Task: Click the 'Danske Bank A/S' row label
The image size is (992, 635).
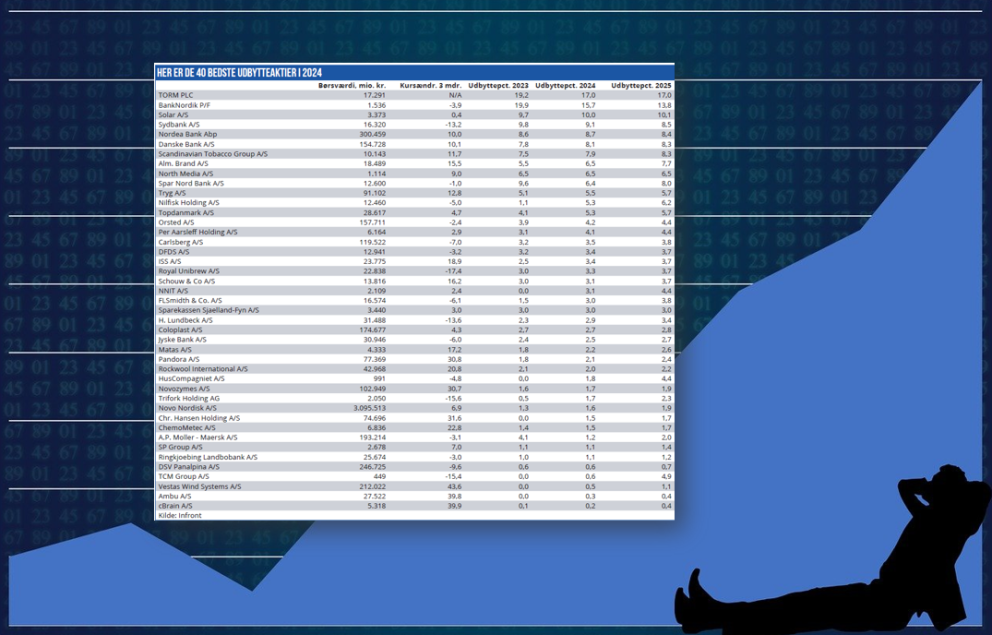Action: click(x=186, y=144)
